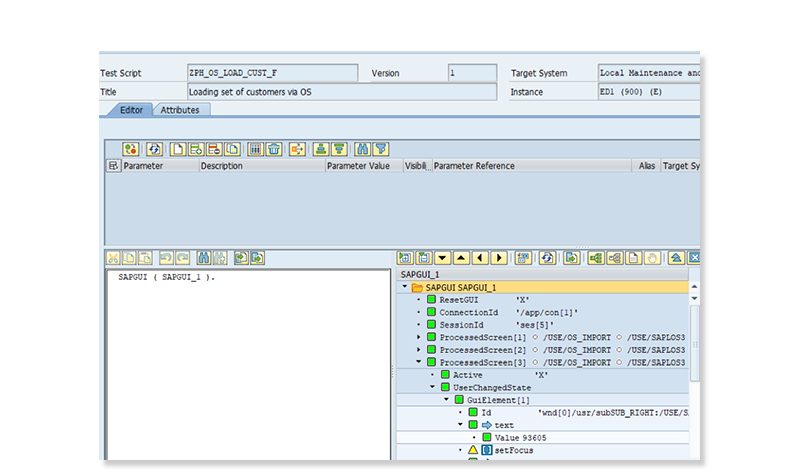Click the Parameter Value column header
This screenshot has height=476, width=800.
358,166
